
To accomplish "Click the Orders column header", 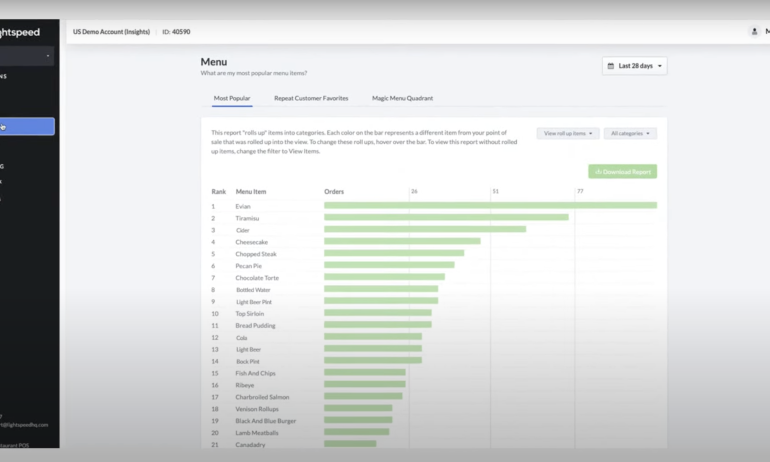I will 334,191.
